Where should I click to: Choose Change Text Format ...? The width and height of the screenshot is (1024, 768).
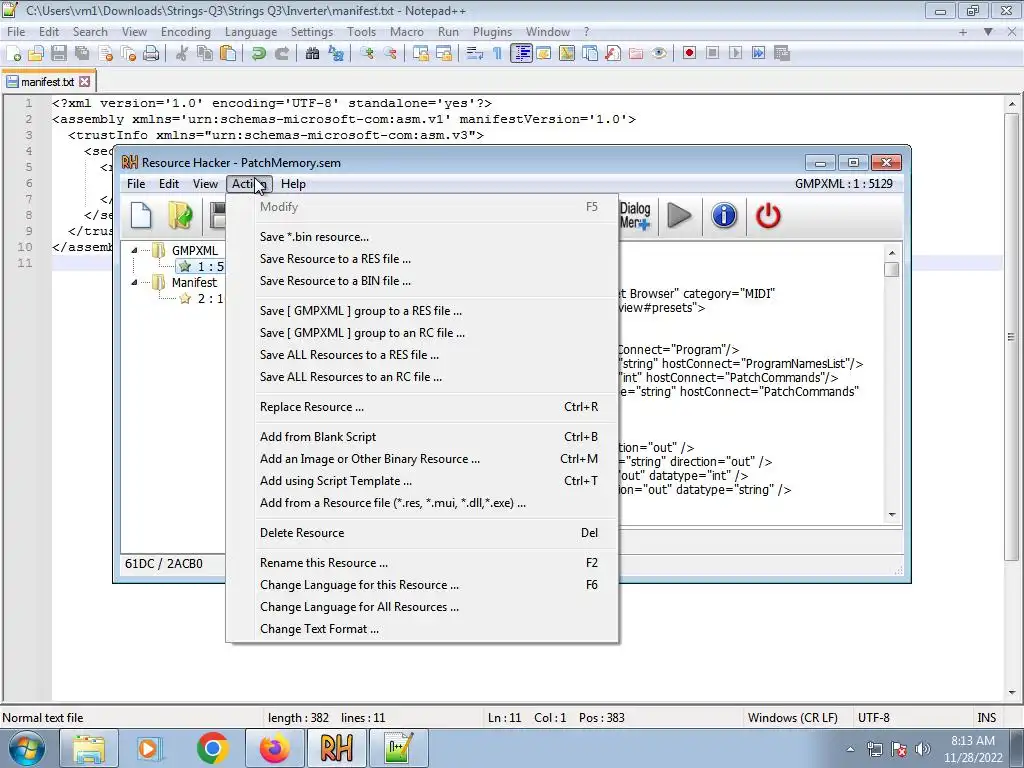pyautogui.click(x=423, y=629)
